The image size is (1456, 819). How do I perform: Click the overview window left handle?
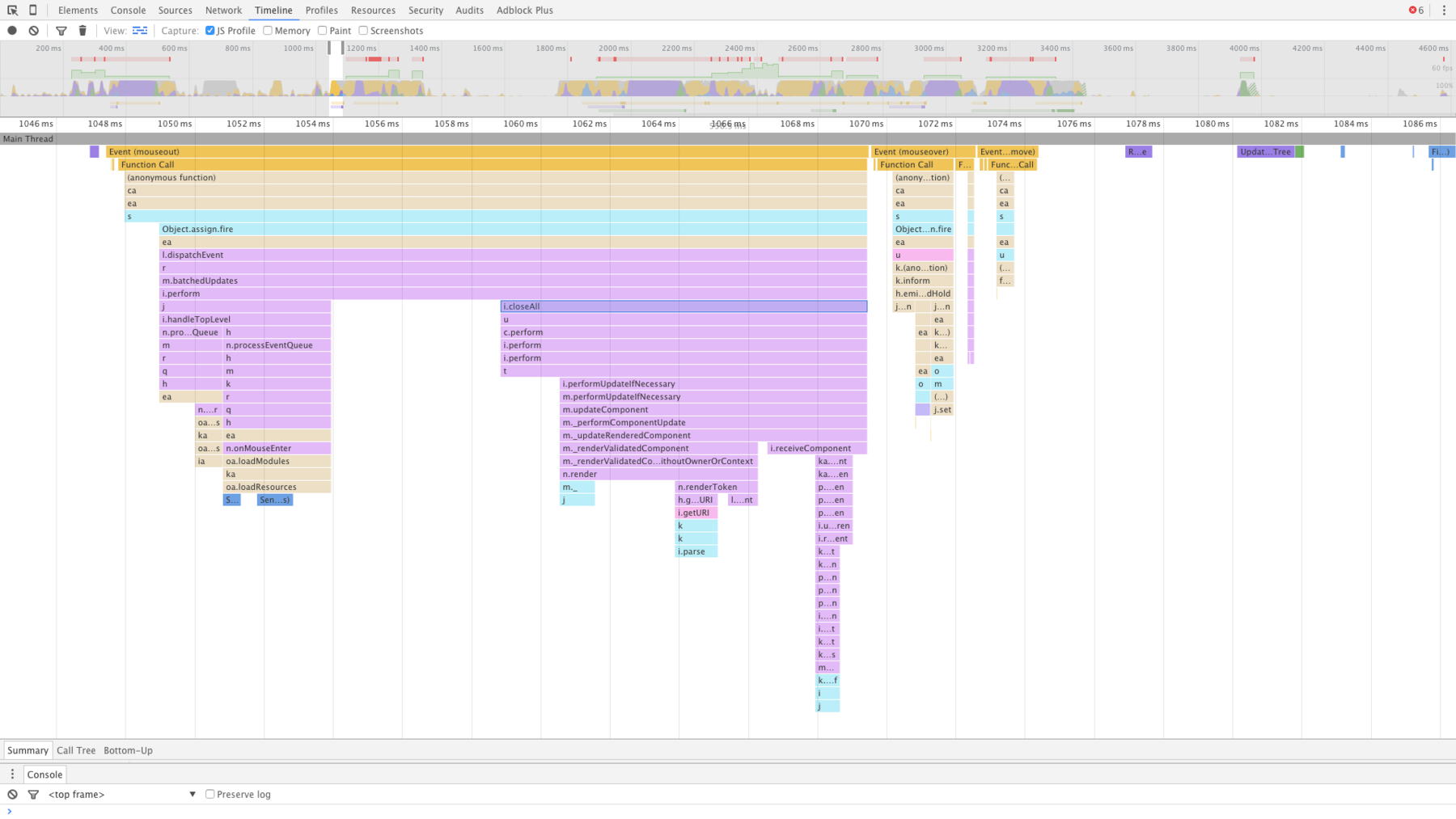point(330,49)
